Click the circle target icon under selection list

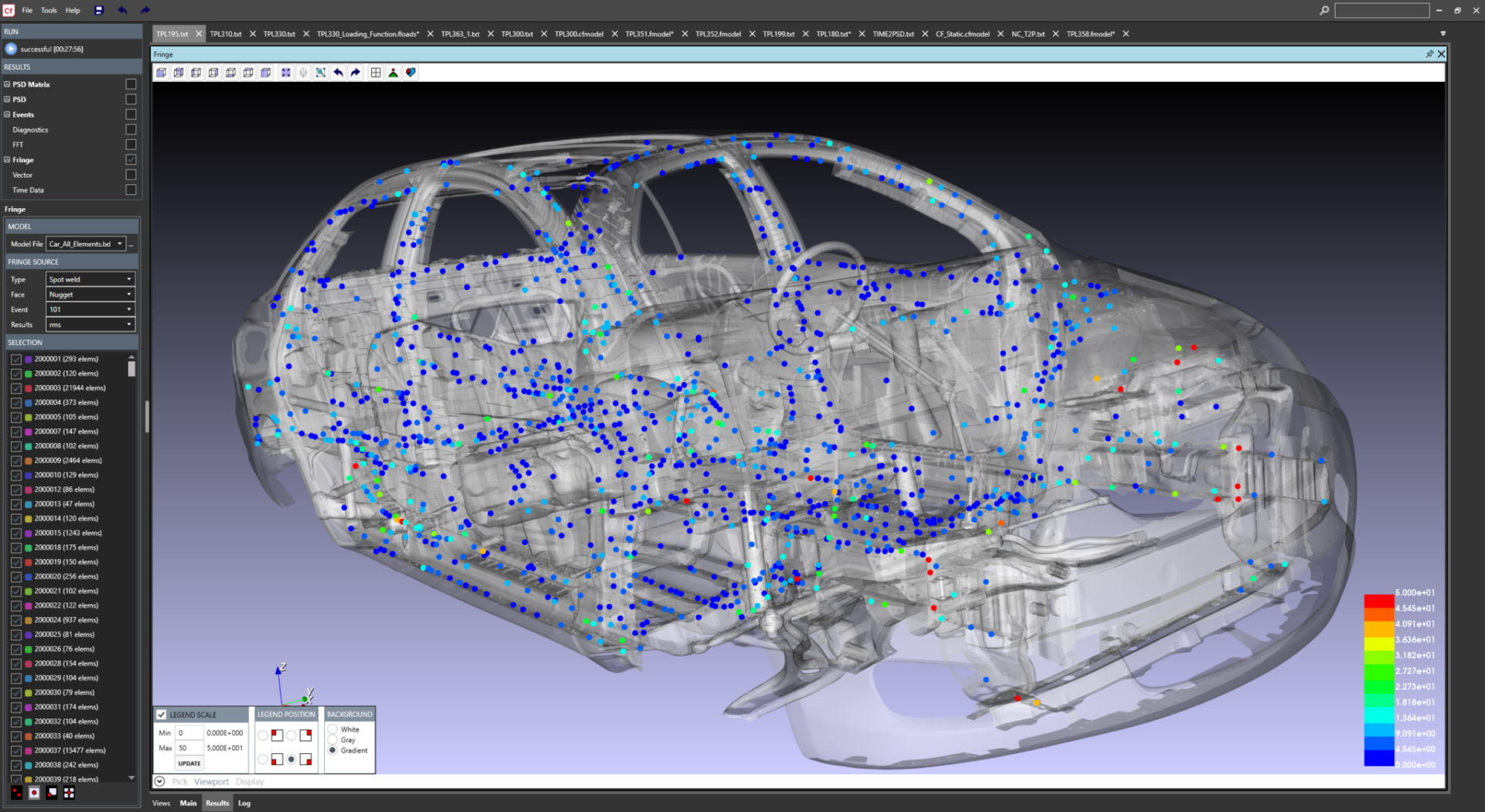(x=34, y=793)
